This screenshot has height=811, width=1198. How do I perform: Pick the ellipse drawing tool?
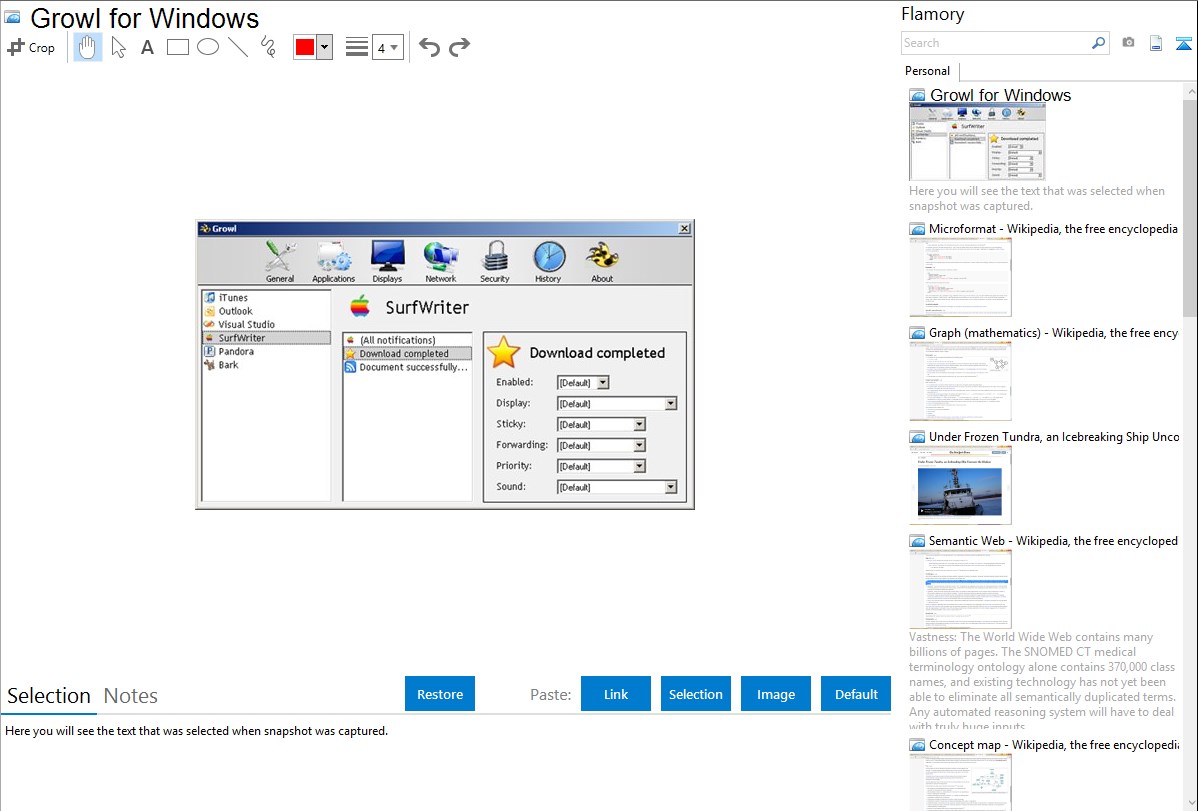click(x=208, y=47)
